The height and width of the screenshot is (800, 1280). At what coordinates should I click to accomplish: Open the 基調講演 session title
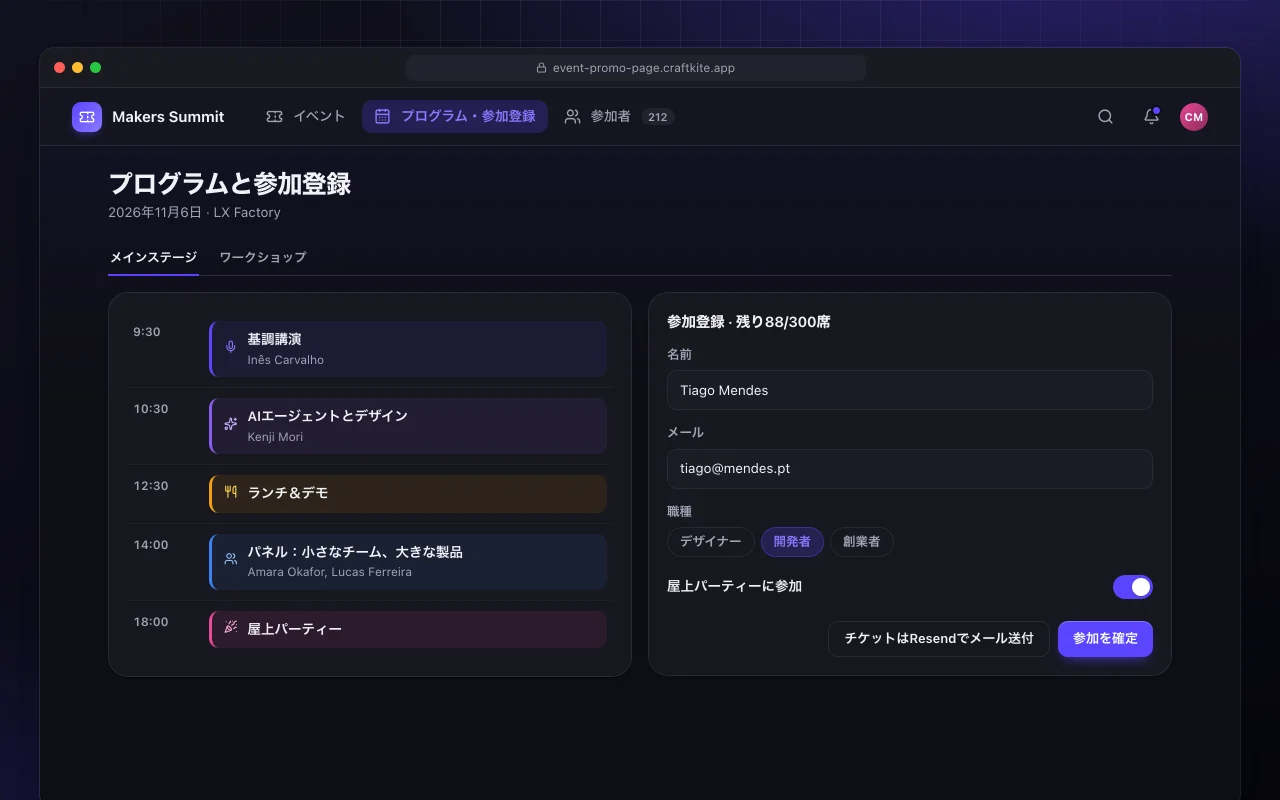click(x=275, y=340)
